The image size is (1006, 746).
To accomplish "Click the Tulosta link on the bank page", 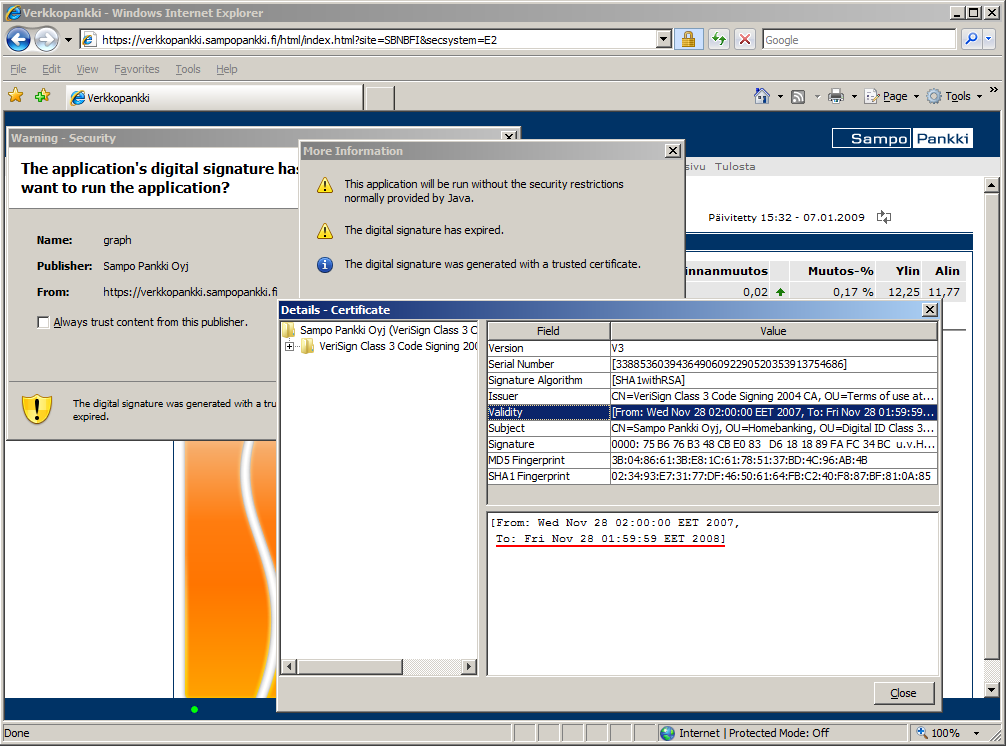I will click(x=735, y=166).
